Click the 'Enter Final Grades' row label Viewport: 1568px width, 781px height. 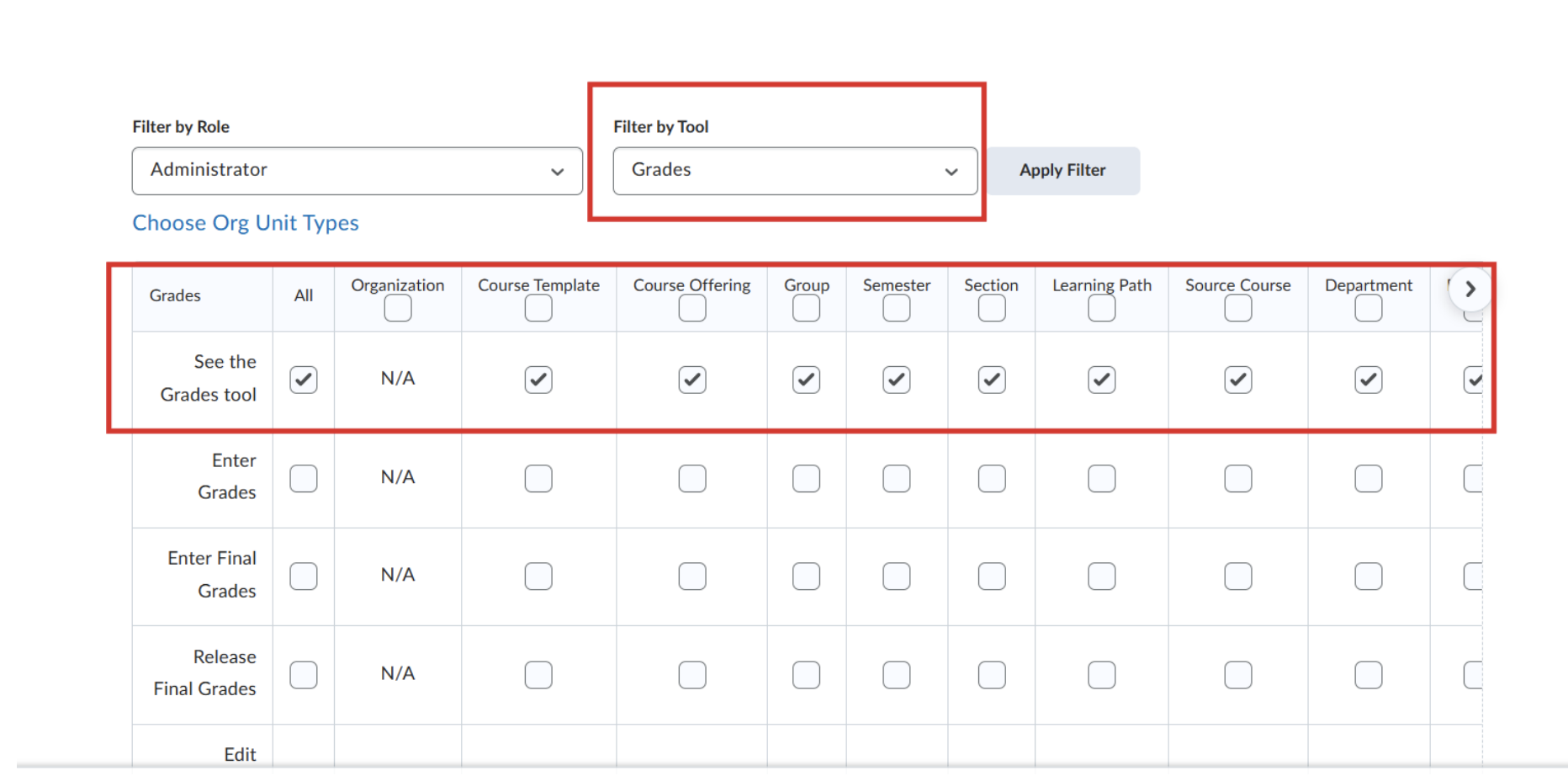click(x=212, y=575)
